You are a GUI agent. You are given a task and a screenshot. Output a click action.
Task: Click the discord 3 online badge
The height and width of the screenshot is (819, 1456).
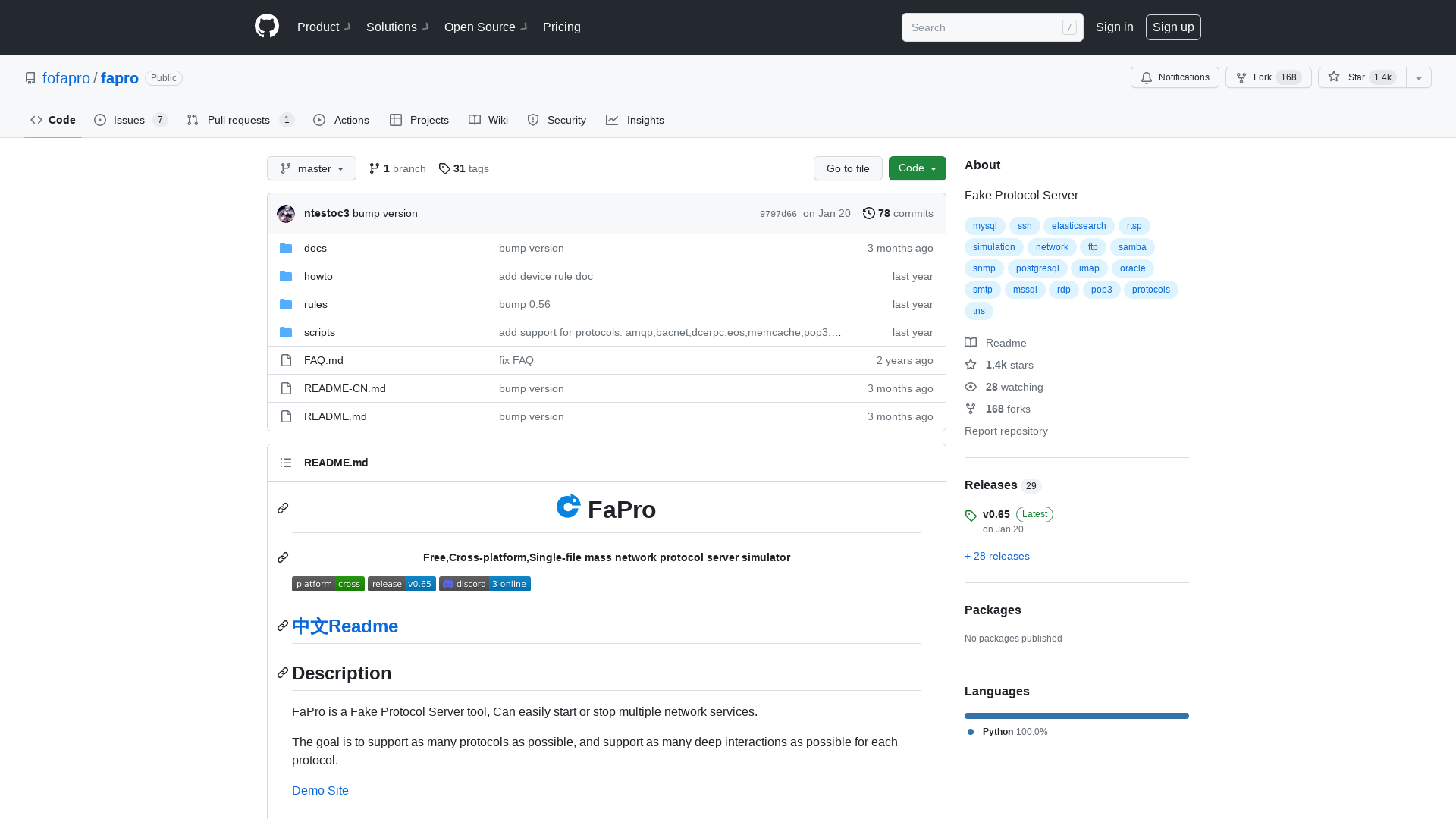(x=485, y=584)
